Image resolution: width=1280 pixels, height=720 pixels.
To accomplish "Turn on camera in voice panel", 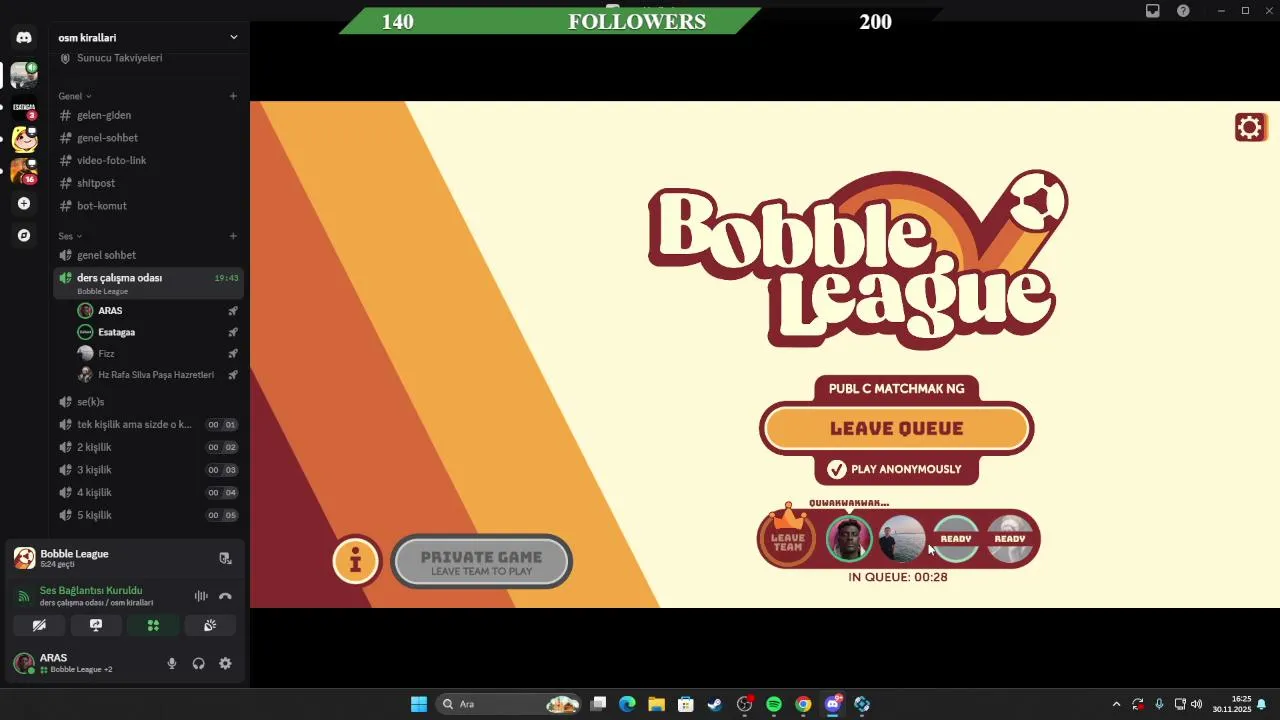I will tap(39, 625).
